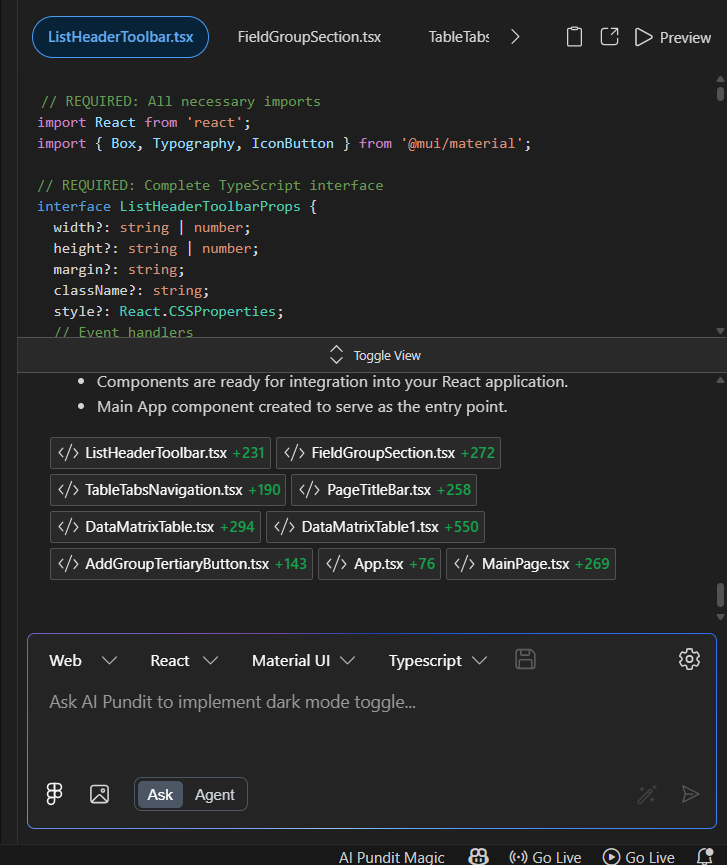The image size is (727, 865).
Task: Expand the React framework dropdown
Action: [x=184, y=660]
